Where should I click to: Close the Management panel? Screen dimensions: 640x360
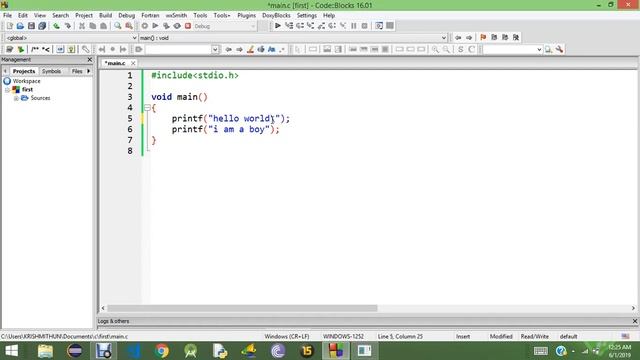(x=90, y=60)
